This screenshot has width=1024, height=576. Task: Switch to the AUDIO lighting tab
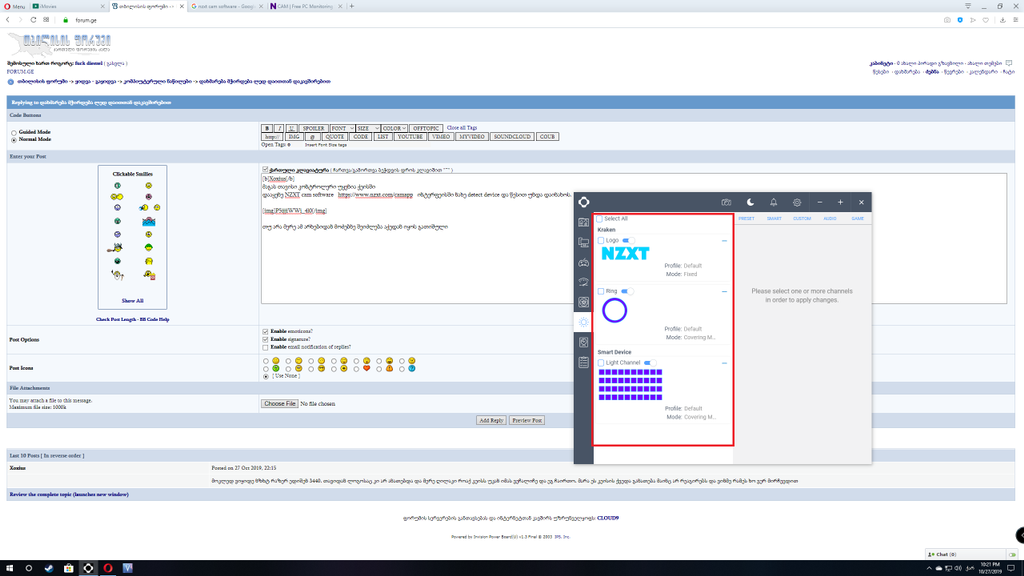[830, 218]
